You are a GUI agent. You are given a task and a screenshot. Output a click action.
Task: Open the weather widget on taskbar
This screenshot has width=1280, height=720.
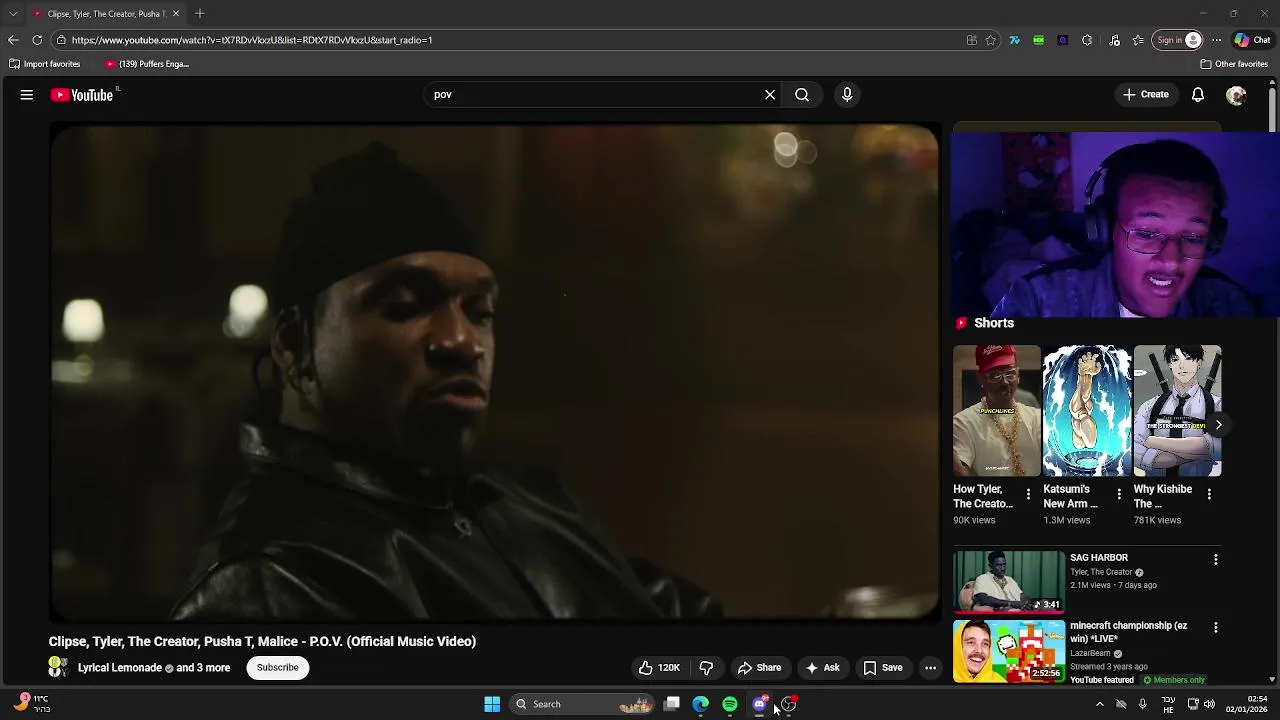30,704
